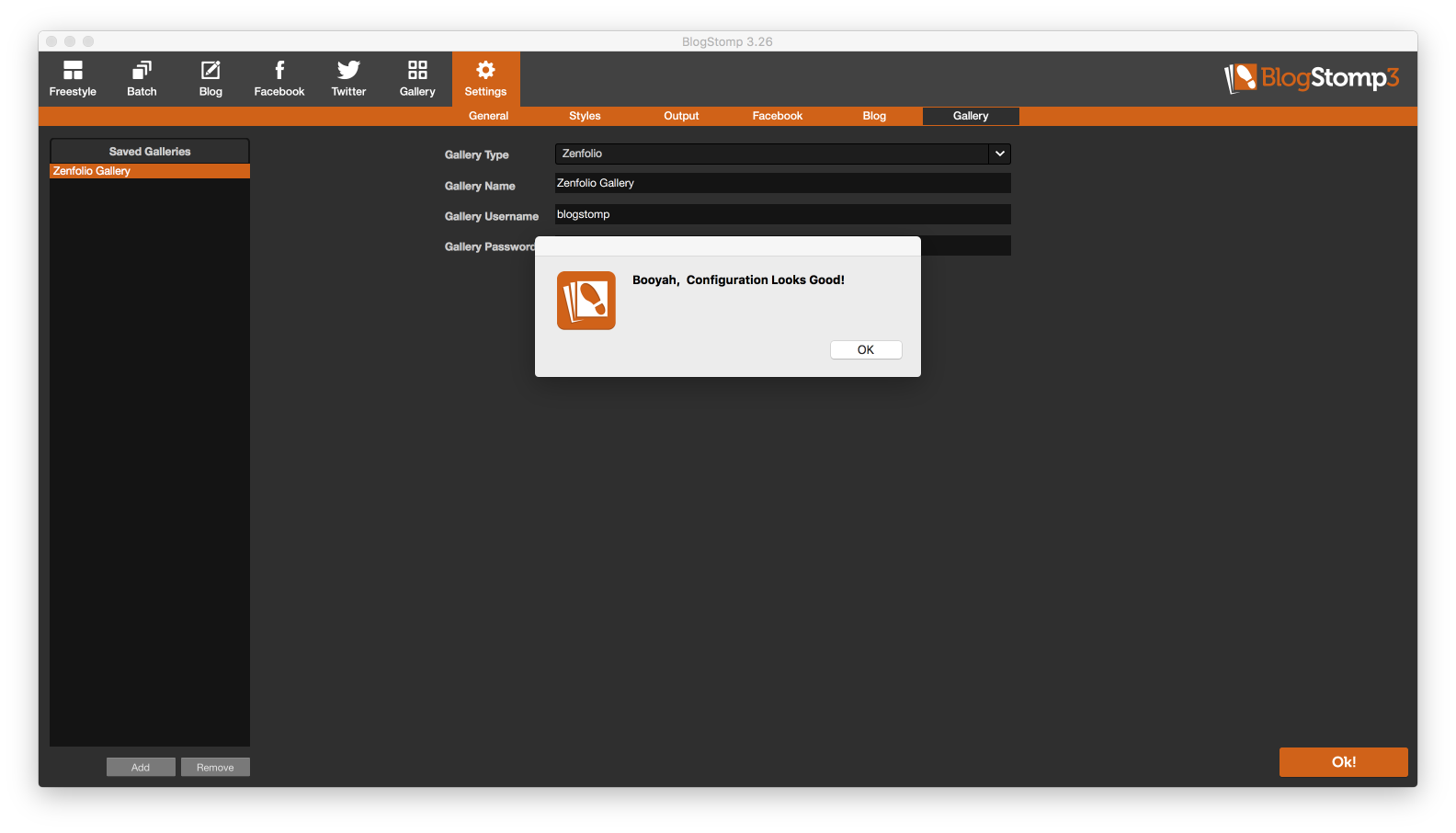Open the Output settings tab
Screen dimensions: 1456x833
point(681,116)
